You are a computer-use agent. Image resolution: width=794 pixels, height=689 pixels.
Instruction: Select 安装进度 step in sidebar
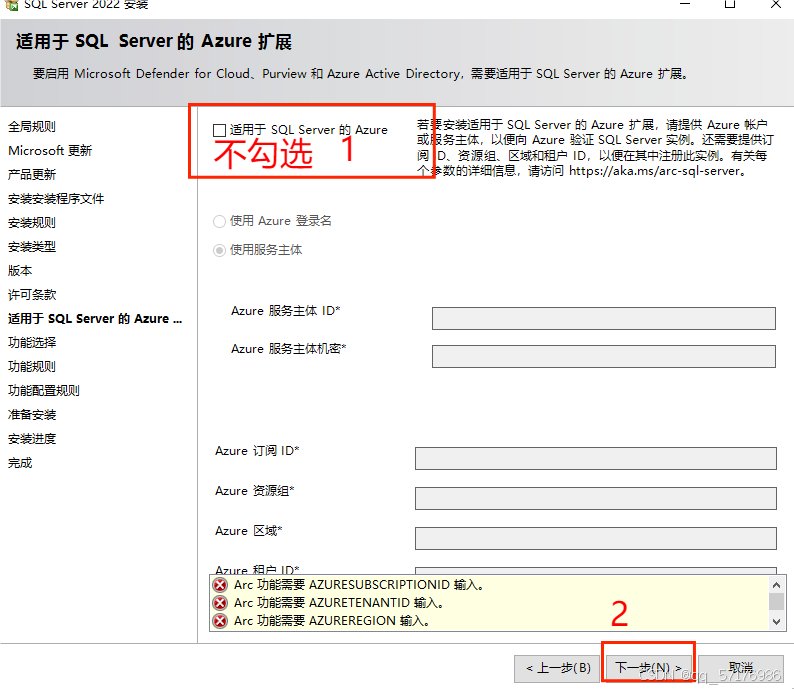[x=32, y=439]
